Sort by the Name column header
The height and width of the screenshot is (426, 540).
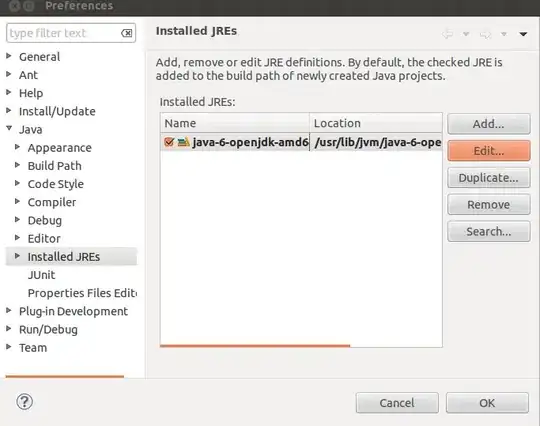235,123
